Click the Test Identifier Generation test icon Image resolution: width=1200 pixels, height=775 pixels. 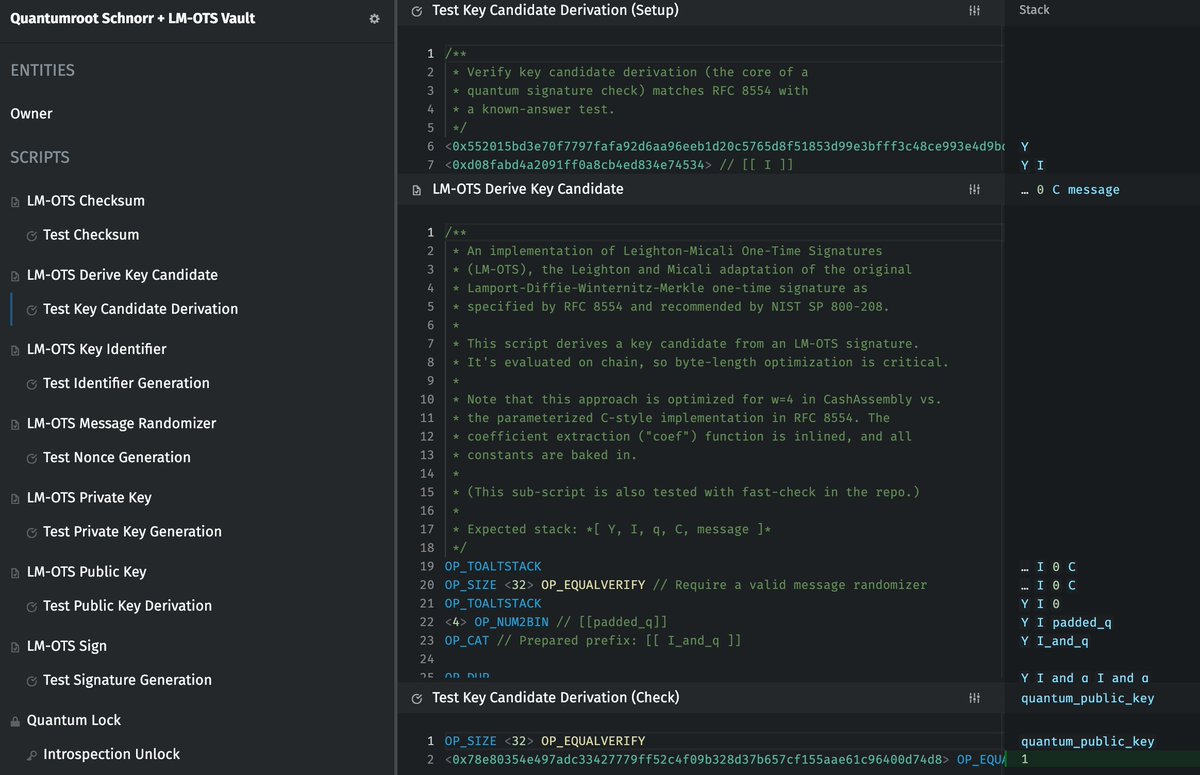tap(32, 384)
